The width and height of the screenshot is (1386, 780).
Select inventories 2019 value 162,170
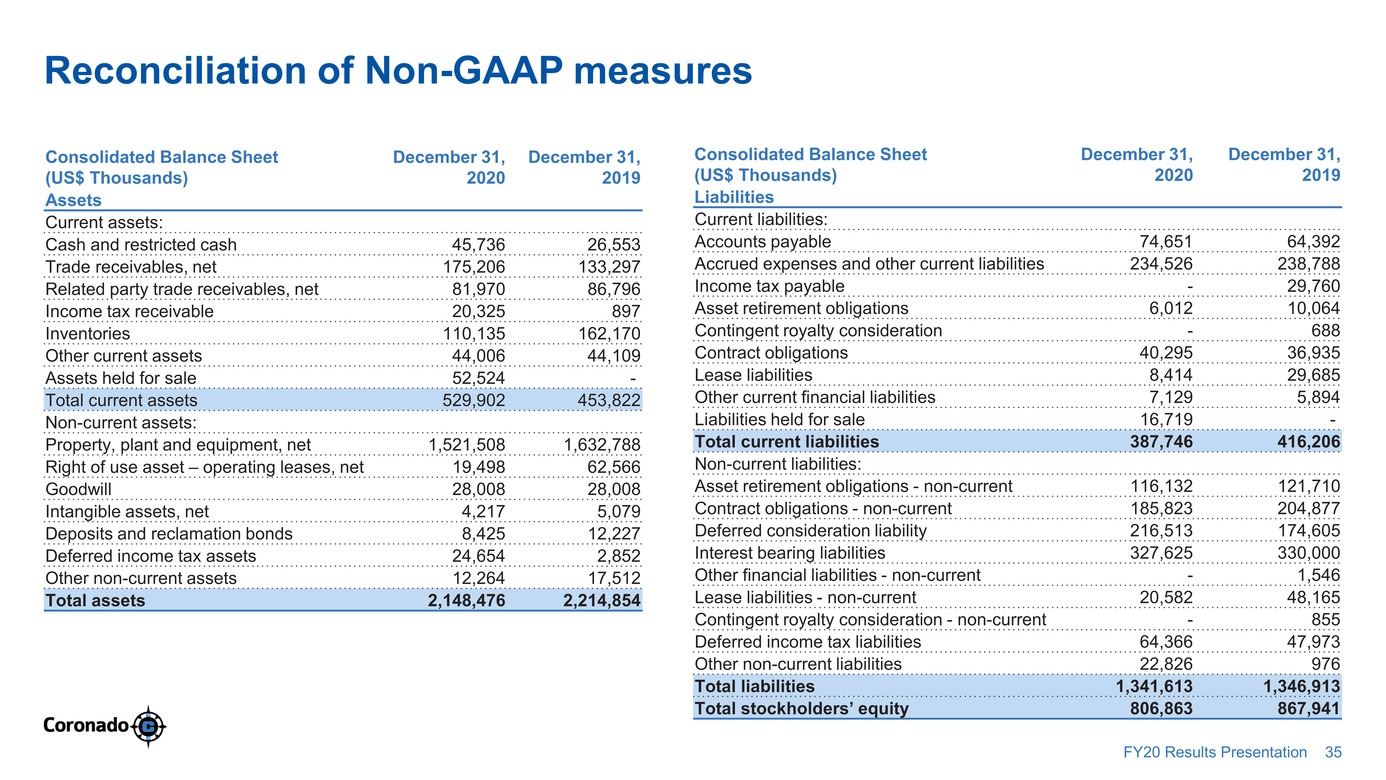click(608, 334)
